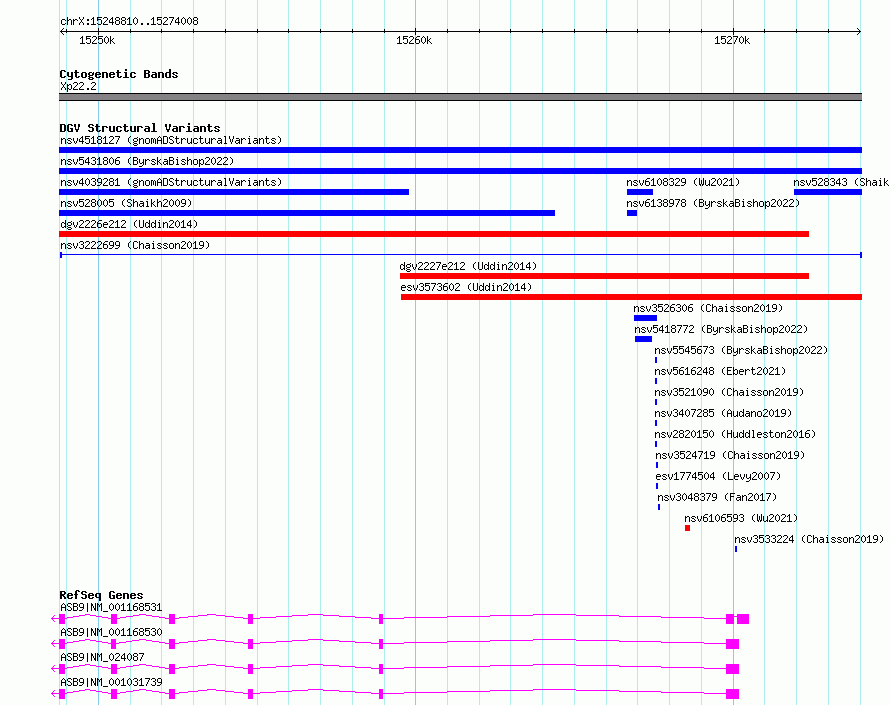Click the small nsv3533224 variant tick
The width and height of the screenshot is (890, 705).
point(736,549)
